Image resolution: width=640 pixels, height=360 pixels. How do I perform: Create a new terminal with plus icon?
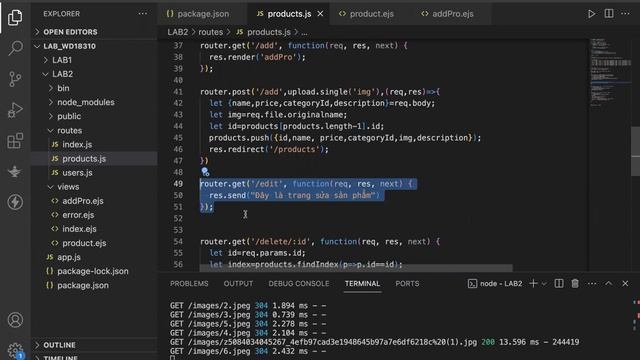(x=533, y=283)
